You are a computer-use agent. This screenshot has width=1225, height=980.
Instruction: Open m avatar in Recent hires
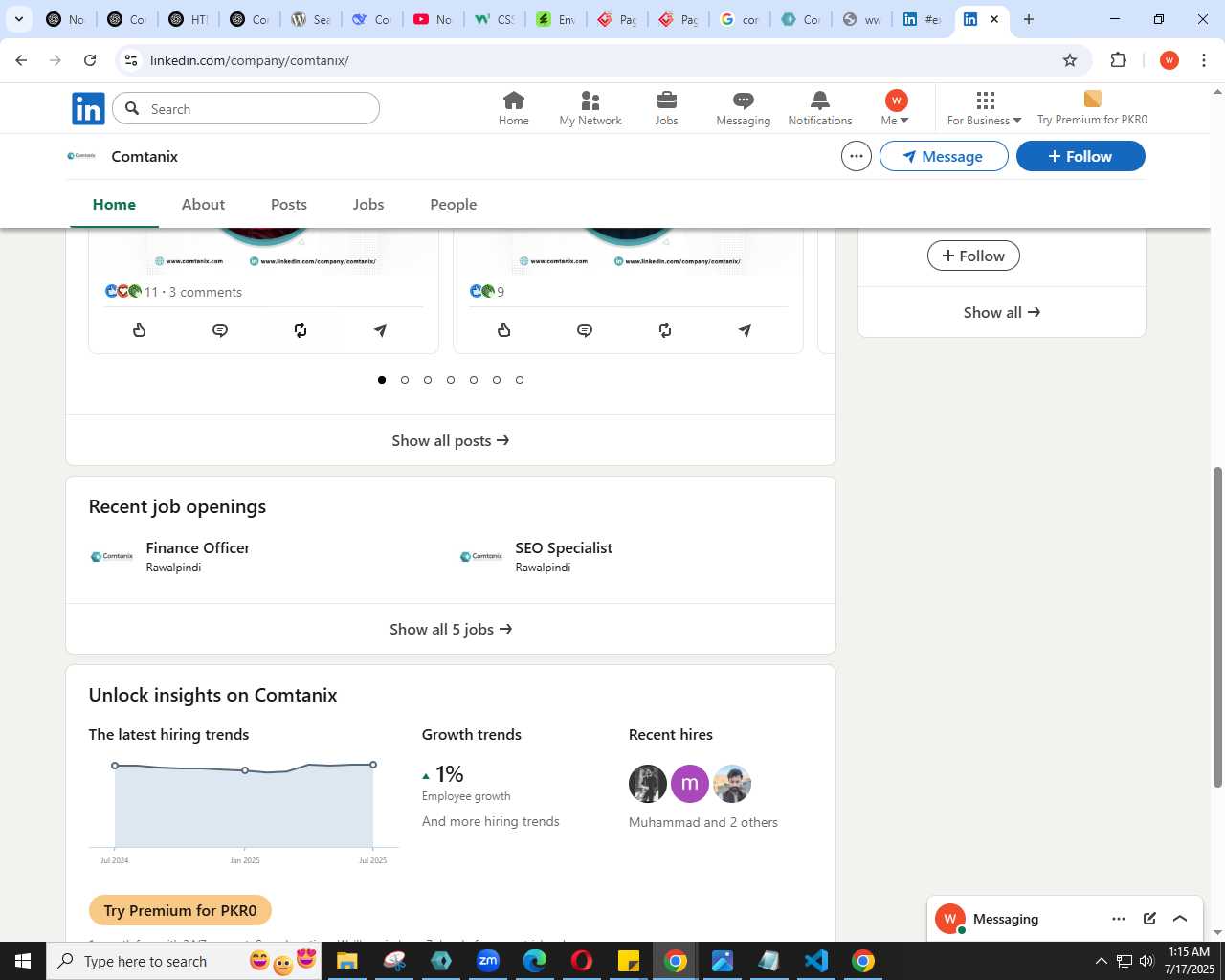(x=690, y=784)
